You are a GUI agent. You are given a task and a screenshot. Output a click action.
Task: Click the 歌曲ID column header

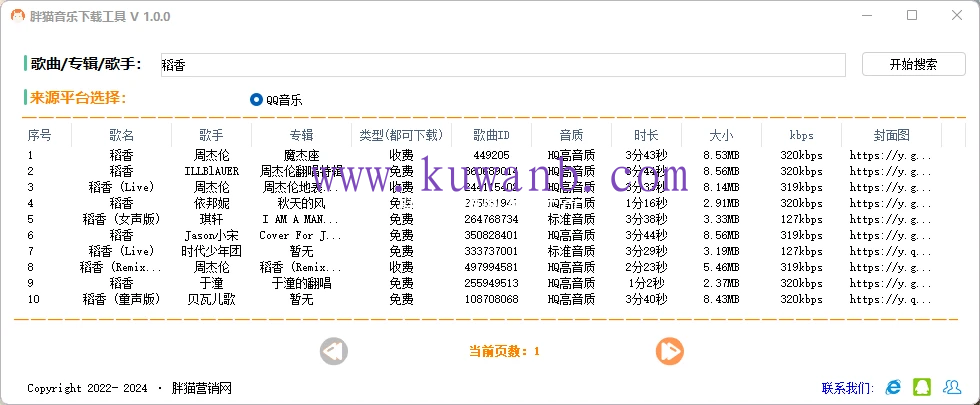click(491, 135)
